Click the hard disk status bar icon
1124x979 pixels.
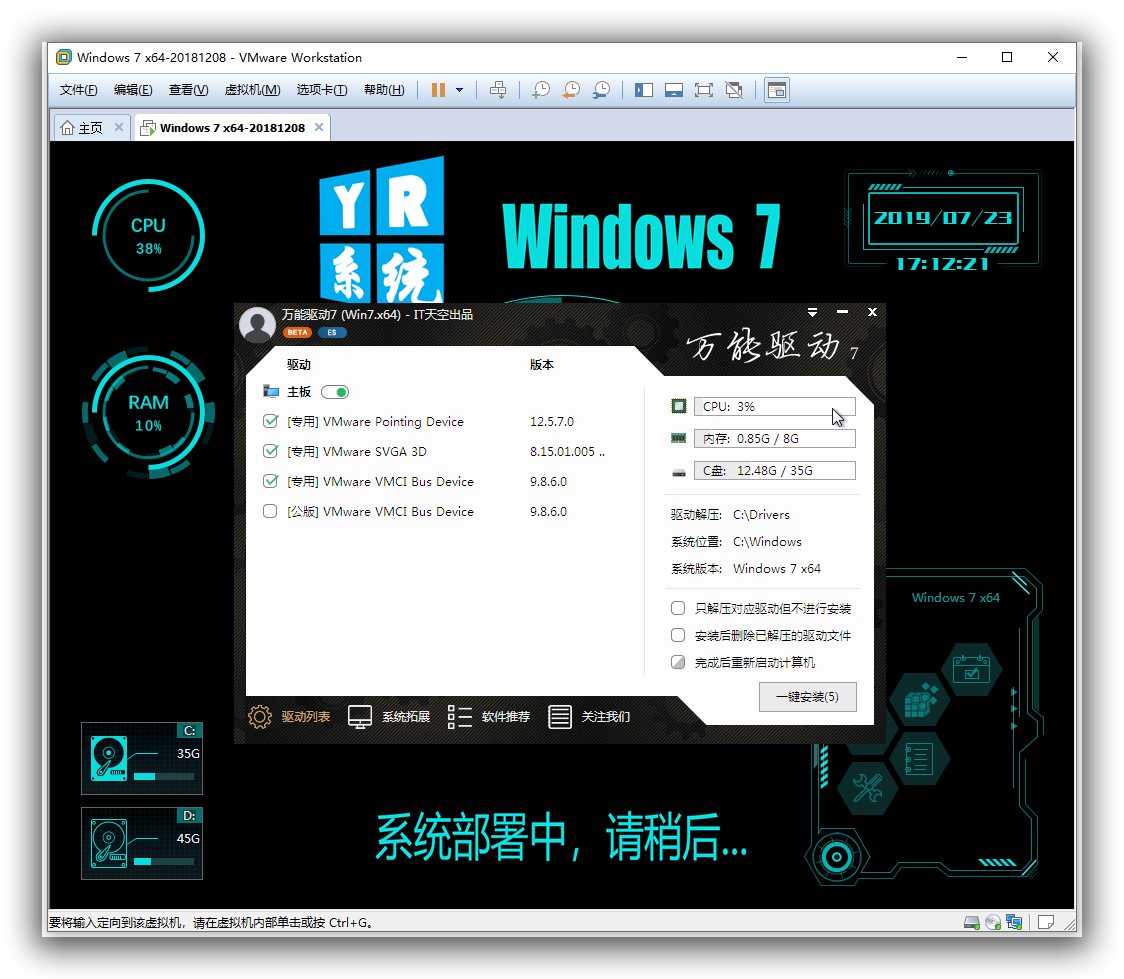pyautogui.click(x=971, y=922)
